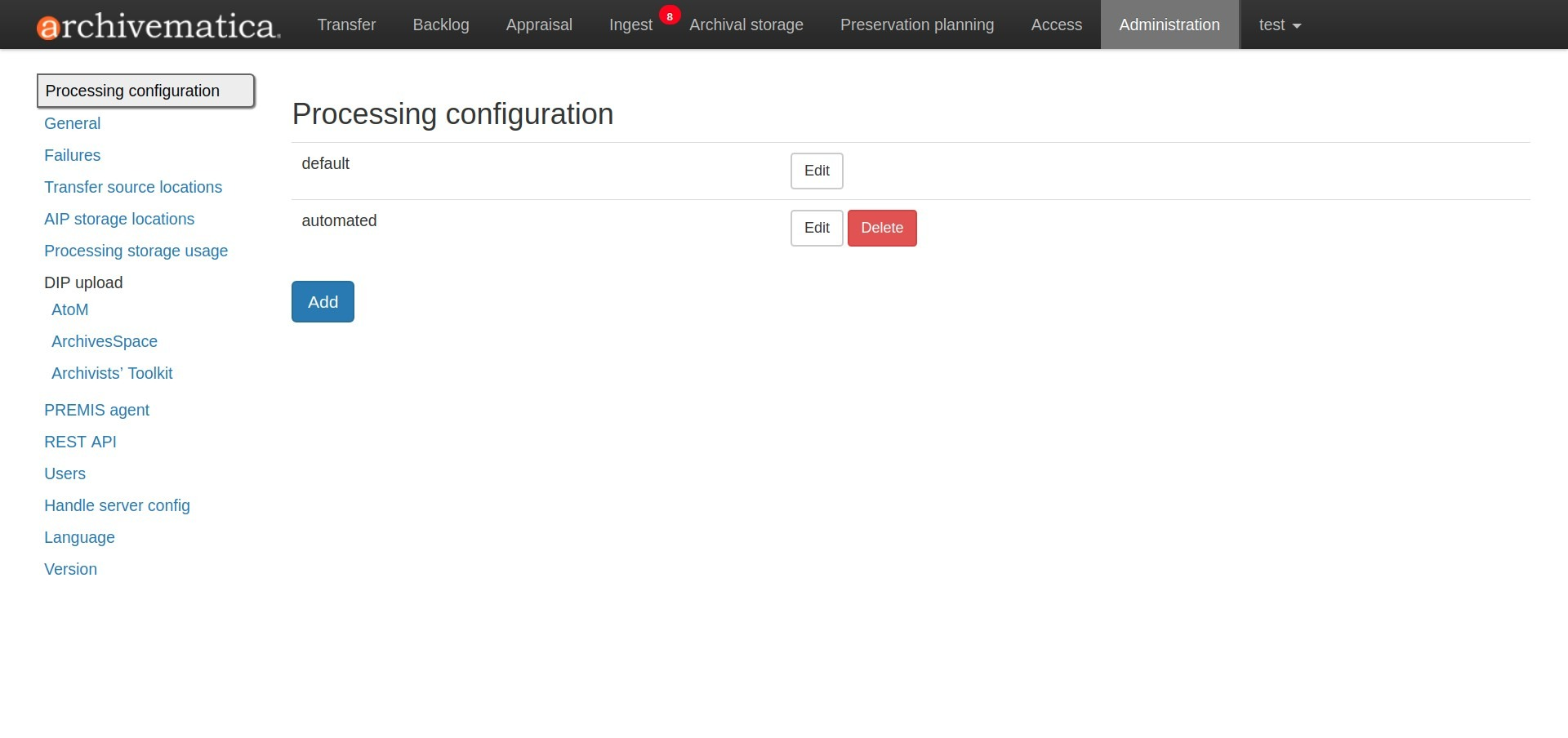The height and width of the screenshot is (738, 1568).
Task: Open the General settings link
Action: coord(72,123)
